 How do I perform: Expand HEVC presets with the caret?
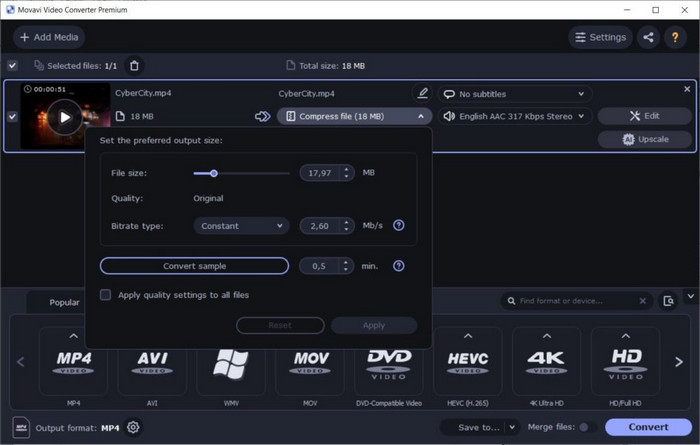point(468,336)
